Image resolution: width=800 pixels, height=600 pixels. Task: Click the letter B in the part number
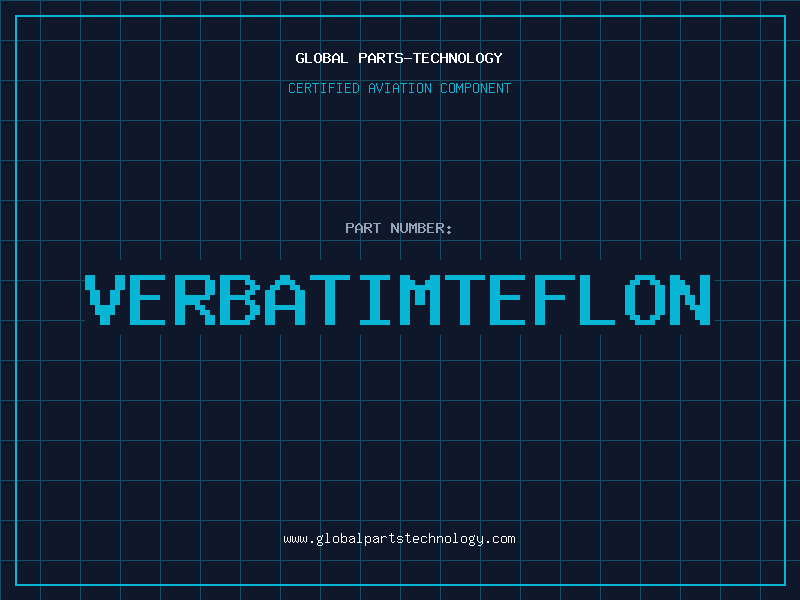[241, 300]
